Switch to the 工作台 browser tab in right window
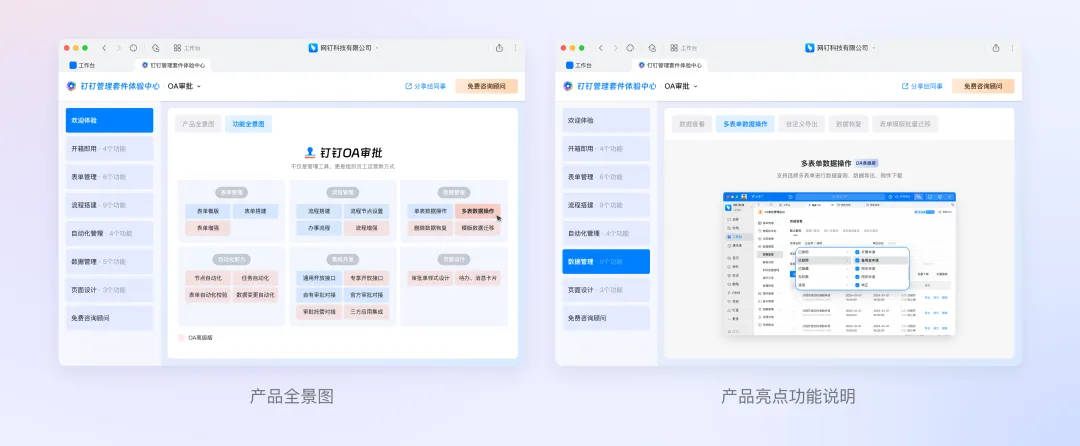The image size is (1080, 446). [579, 65]
